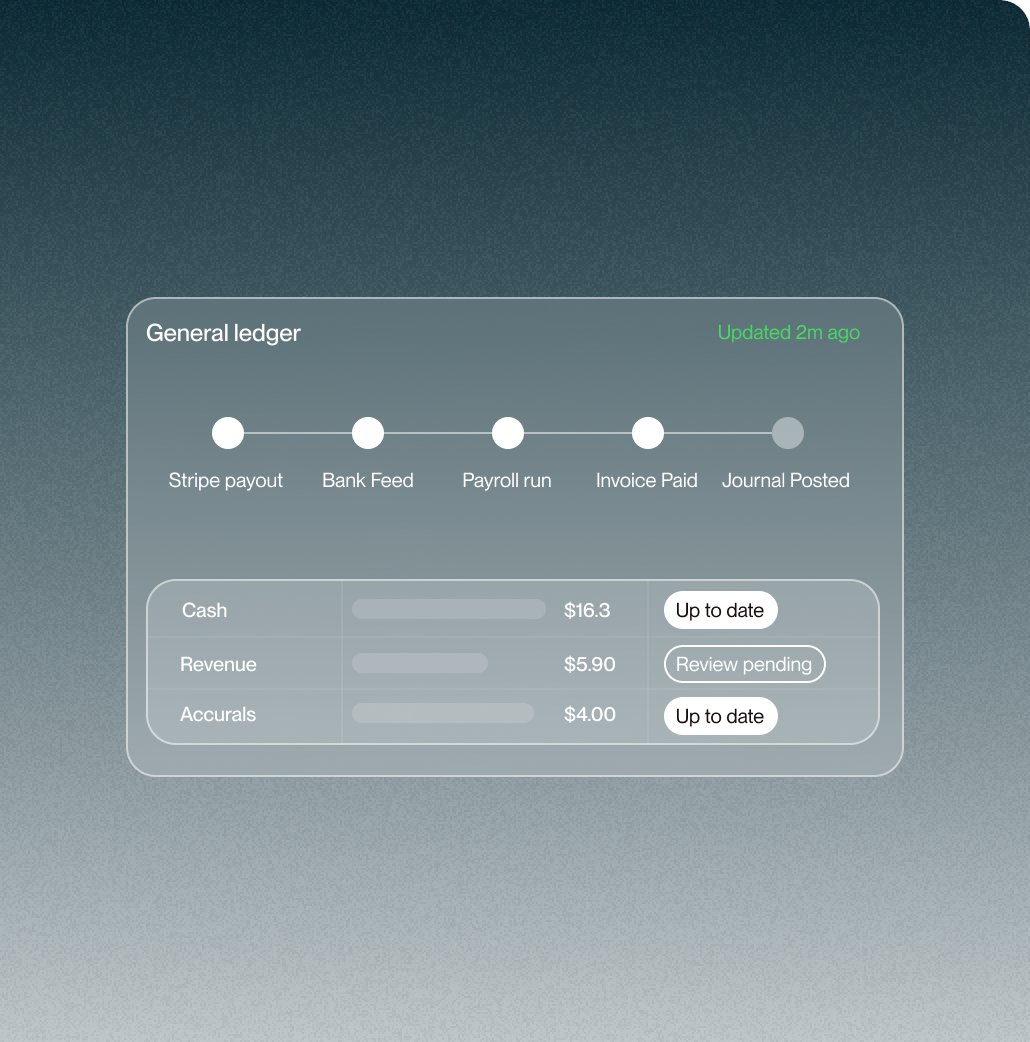The image size is (1030, 1042).
Task: Select the Accurals row label
Action: pyautogui.click(x=218, y=714)
